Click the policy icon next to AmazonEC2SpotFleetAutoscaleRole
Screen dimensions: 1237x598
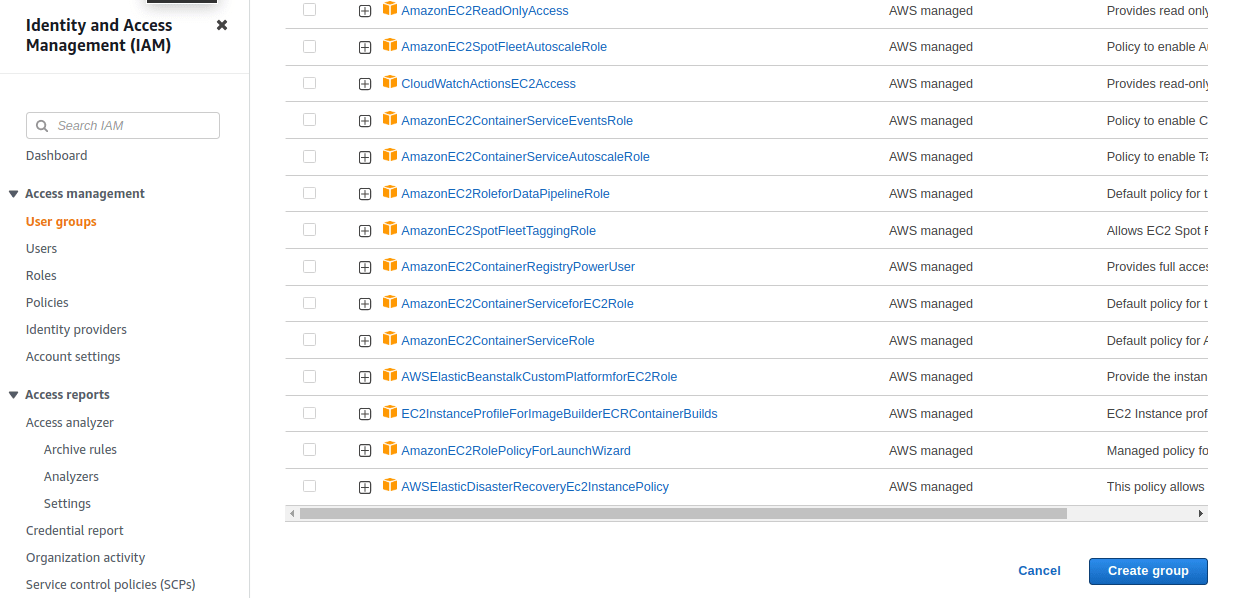[390, 46]
